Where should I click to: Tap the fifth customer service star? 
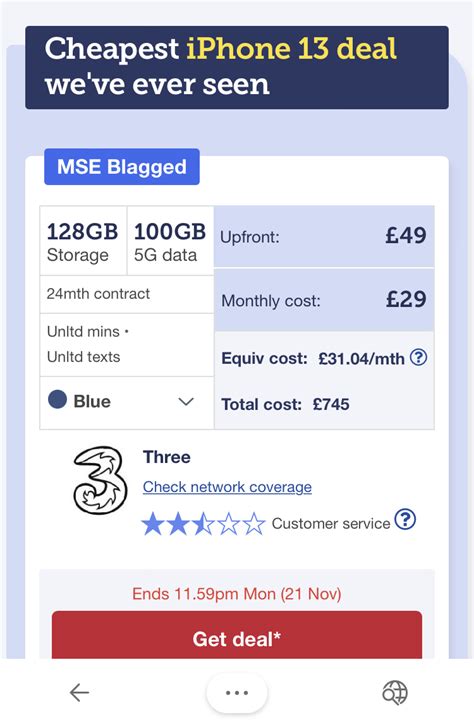pos(254,523)
